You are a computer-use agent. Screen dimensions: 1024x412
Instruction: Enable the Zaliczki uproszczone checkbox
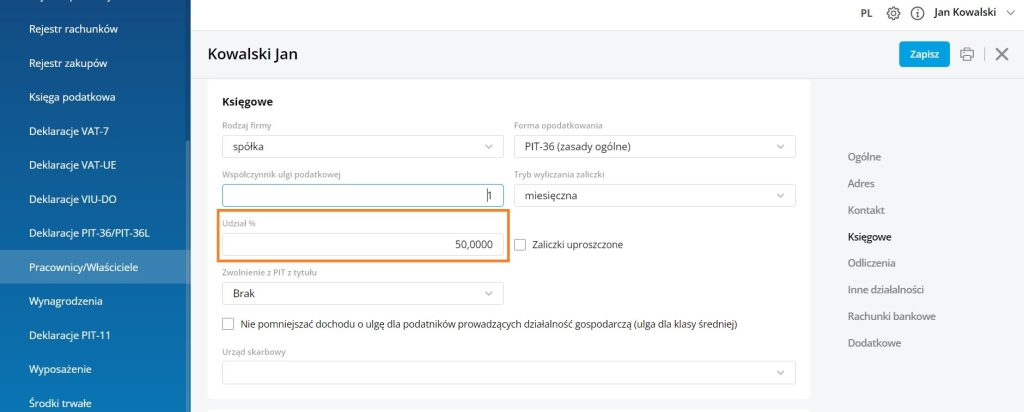click(x=520, y=245)
